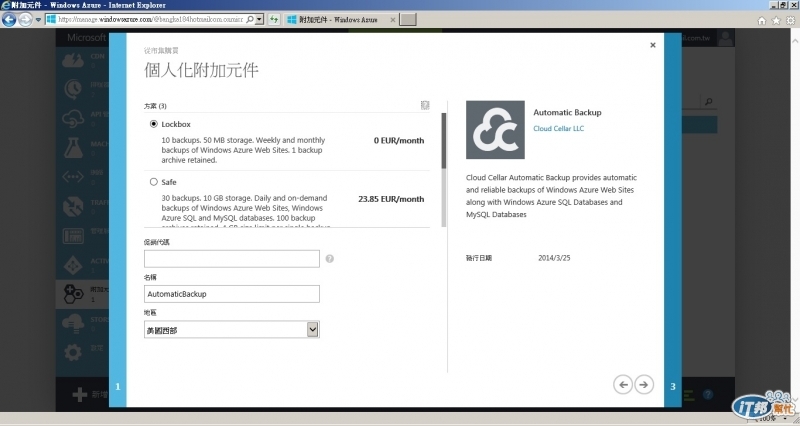
Task: Click the Automatic Backup title text
Action: [x=567, y=112]
